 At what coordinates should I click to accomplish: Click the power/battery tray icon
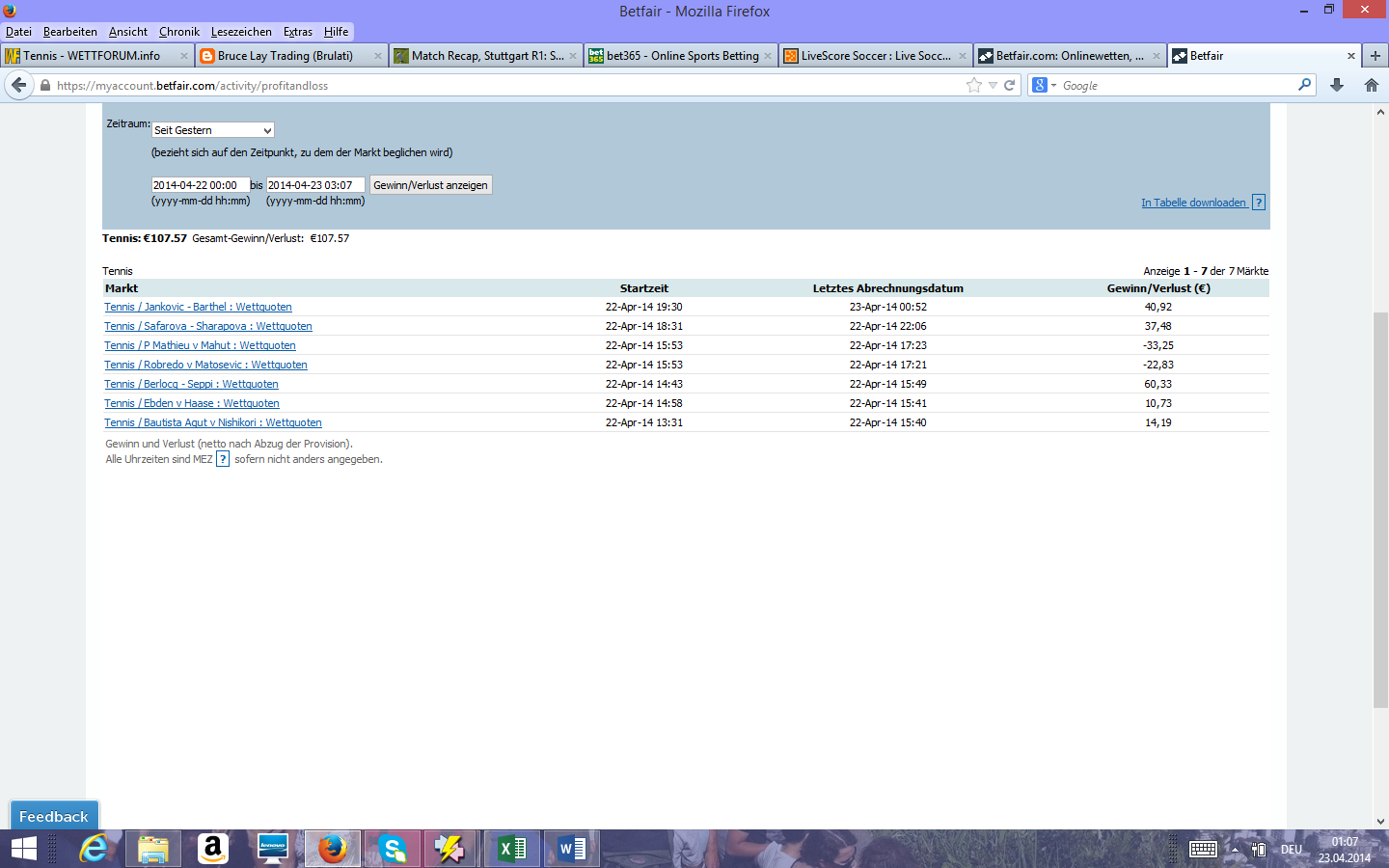coord(1259,850)
